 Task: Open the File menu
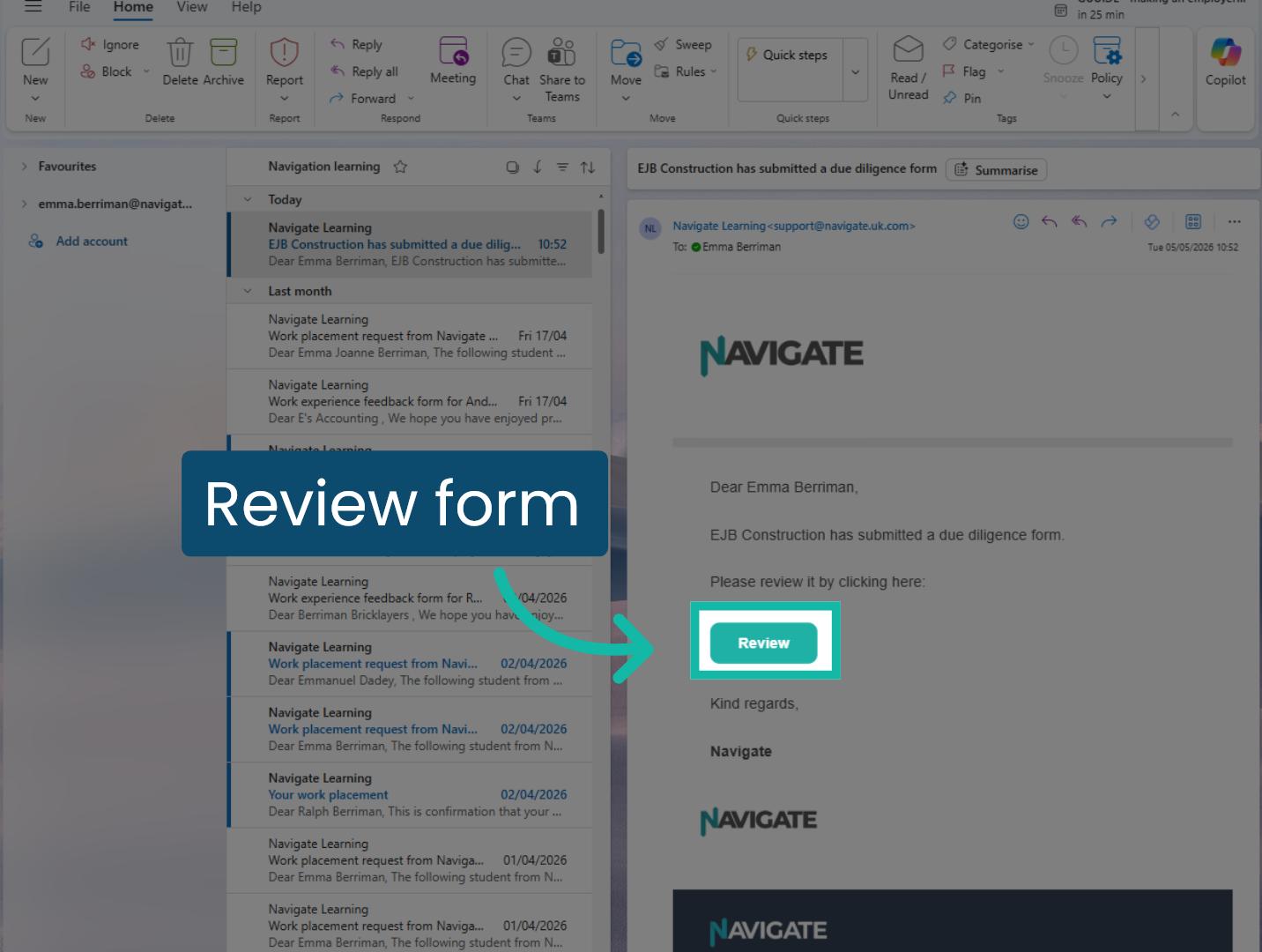point(79,7)
